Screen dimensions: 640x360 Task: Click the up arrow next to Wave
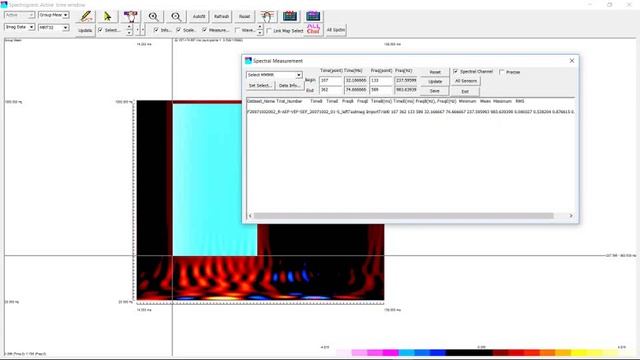(260, 27)
